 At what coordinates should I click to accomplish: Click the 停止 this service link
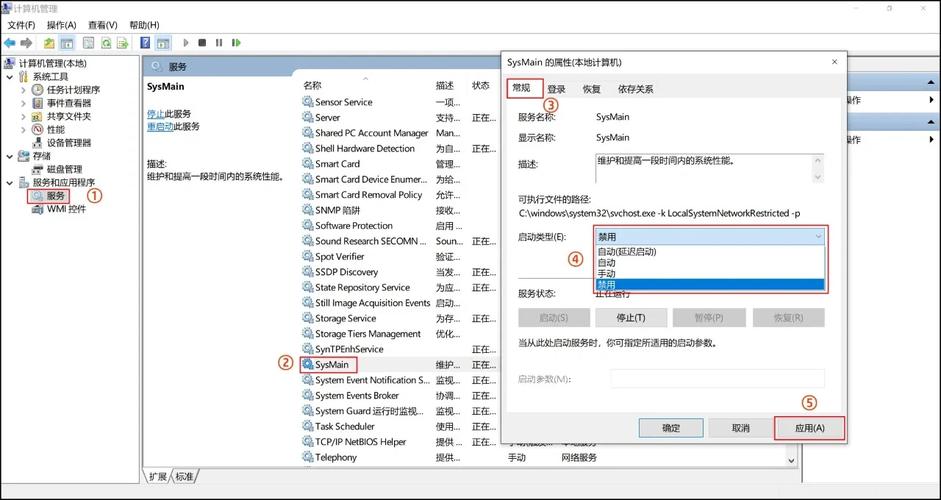click(155, 114)
